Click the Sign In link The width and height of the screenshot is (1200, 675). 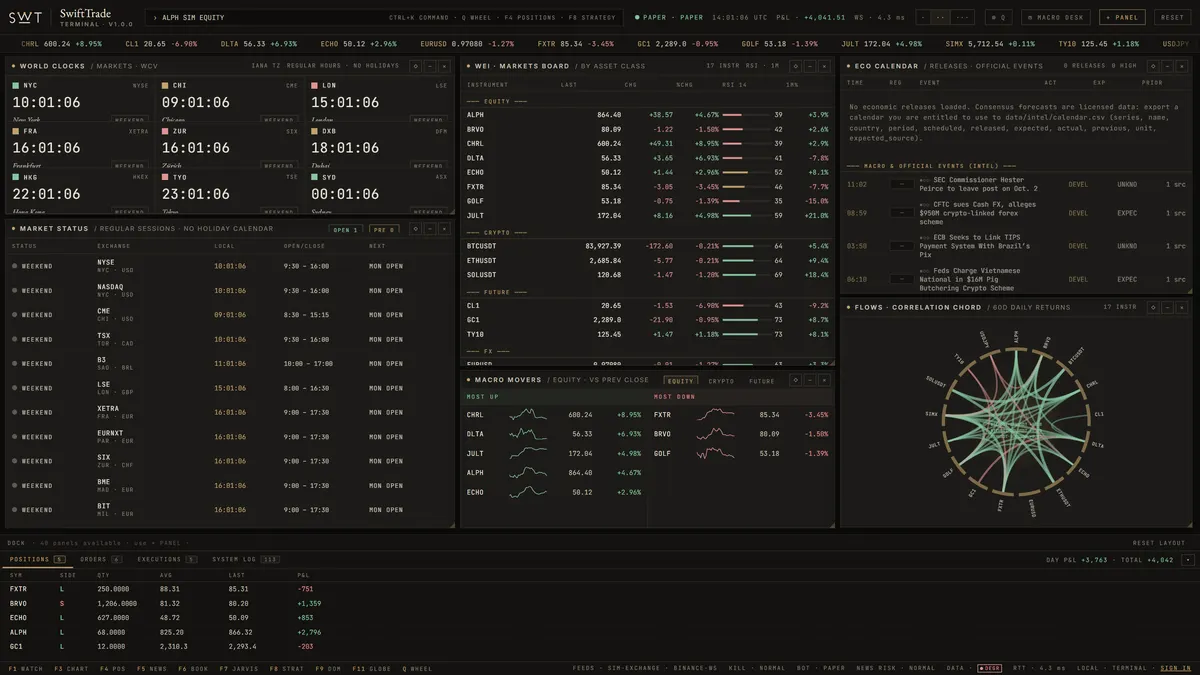[x=1175, y=668]
